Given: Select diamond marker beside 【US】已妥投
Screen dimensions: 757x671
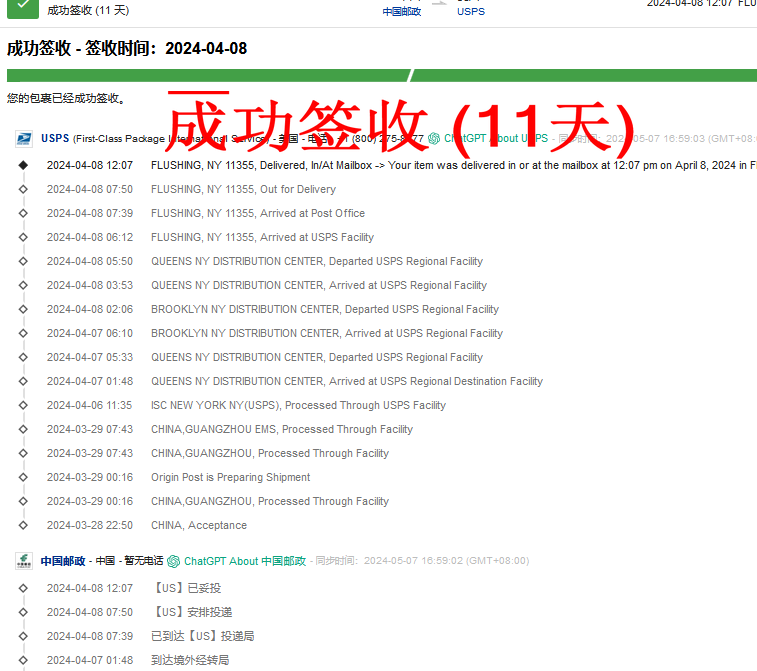Looking at the screenshot, I should point(23,588).
